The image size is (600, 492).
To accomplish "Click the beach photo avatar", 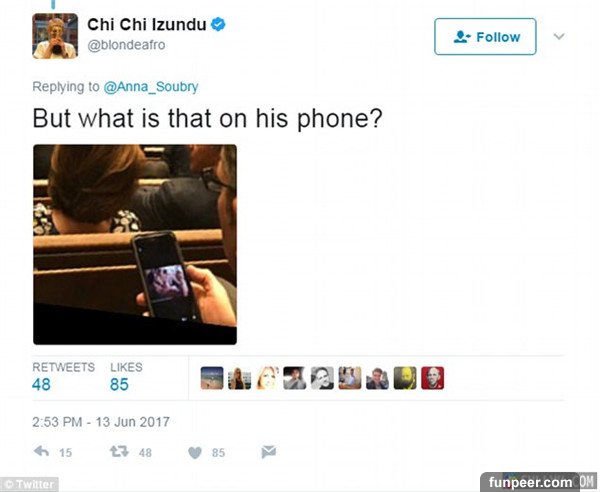I will point(212,378).
